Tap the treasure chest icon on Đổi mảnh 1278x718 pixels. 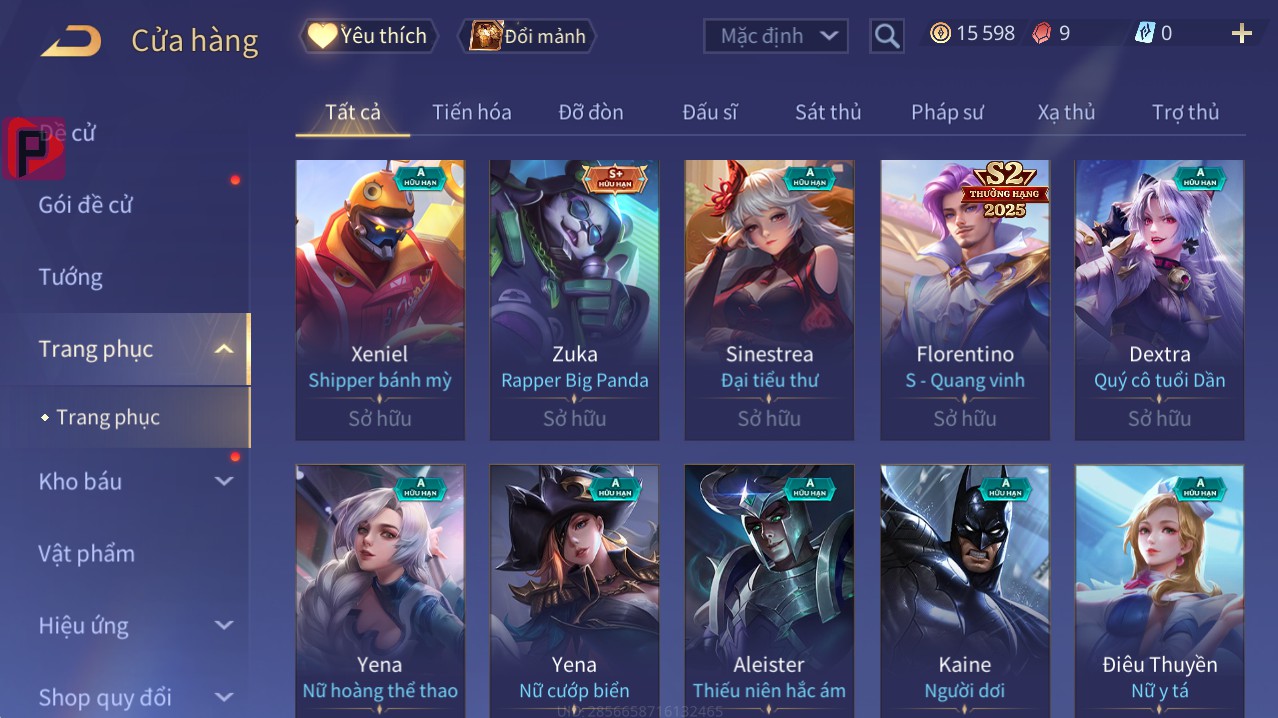pos(485,36)
